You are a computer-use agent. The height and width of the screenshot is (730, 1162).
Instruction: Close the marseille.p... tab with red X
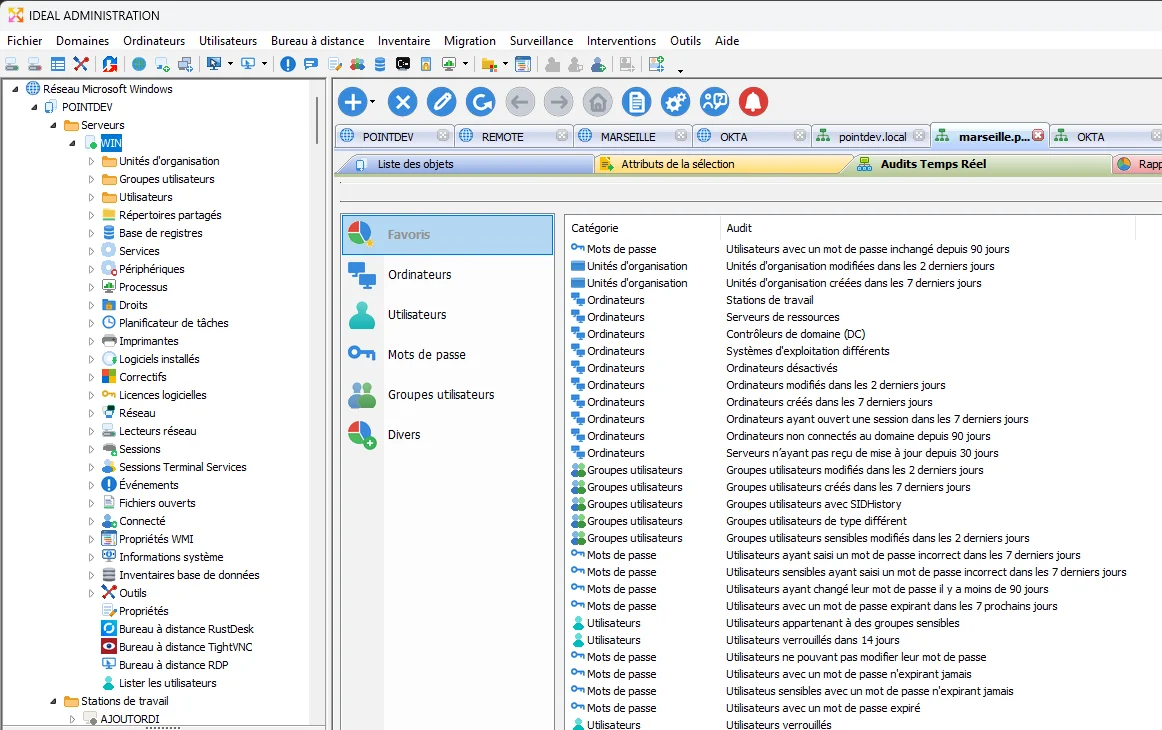pyautogui.click(x=1038, y=136)
